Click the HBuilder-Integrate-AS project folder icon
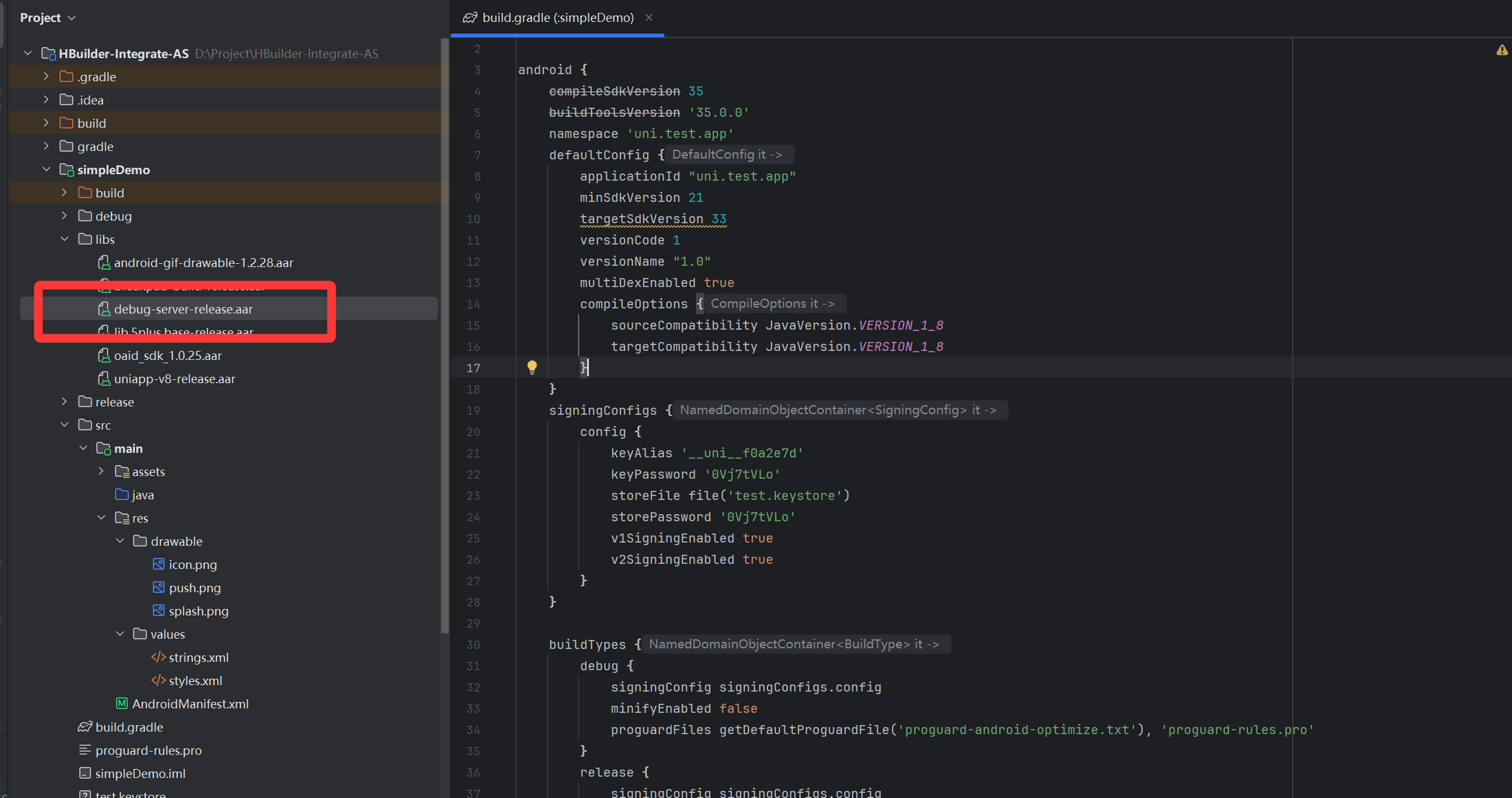The height and width of the screenshot is (798, 1512). click(x=48, y=54)
